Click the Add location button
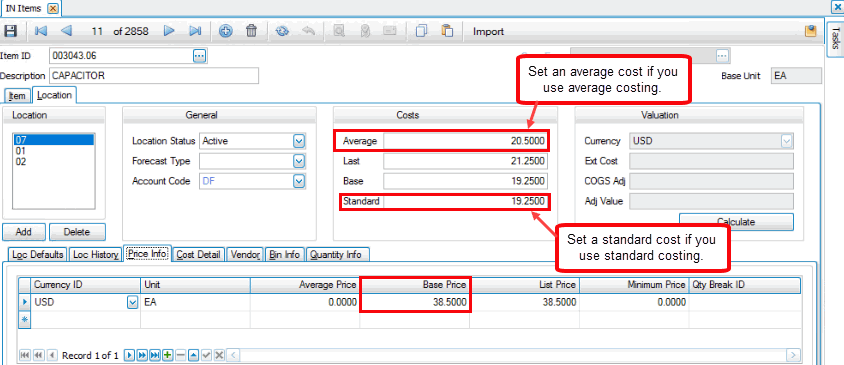Viewport: 844px width, 365px height. coord(24,232)
